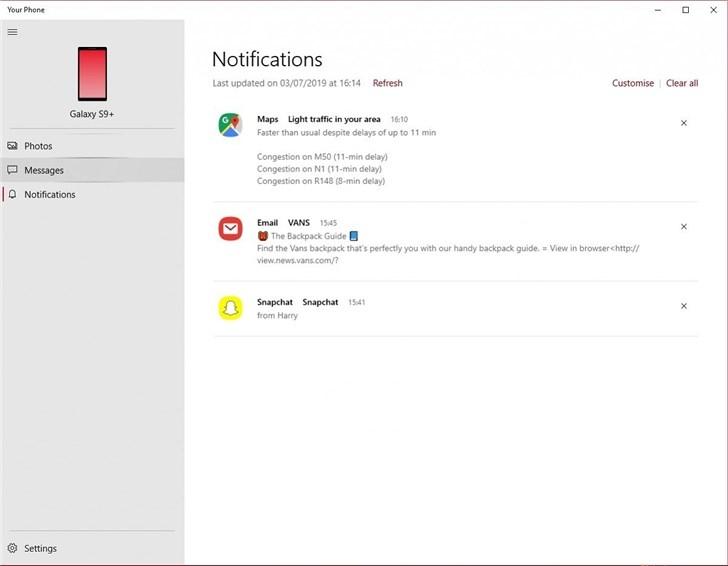The width and height of the screenshot is (728, 566).
Task: Open the hamburger navigation menu
Action: tap(13, 32)
